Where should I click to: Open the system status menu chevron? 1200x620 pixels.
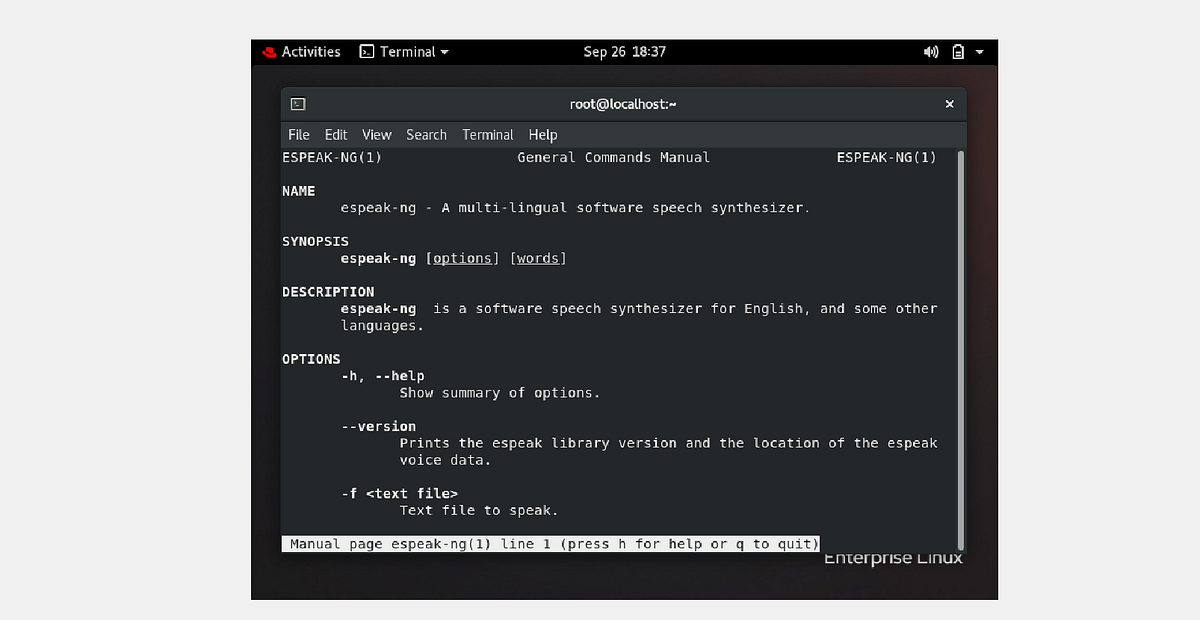tap(978, 51)
